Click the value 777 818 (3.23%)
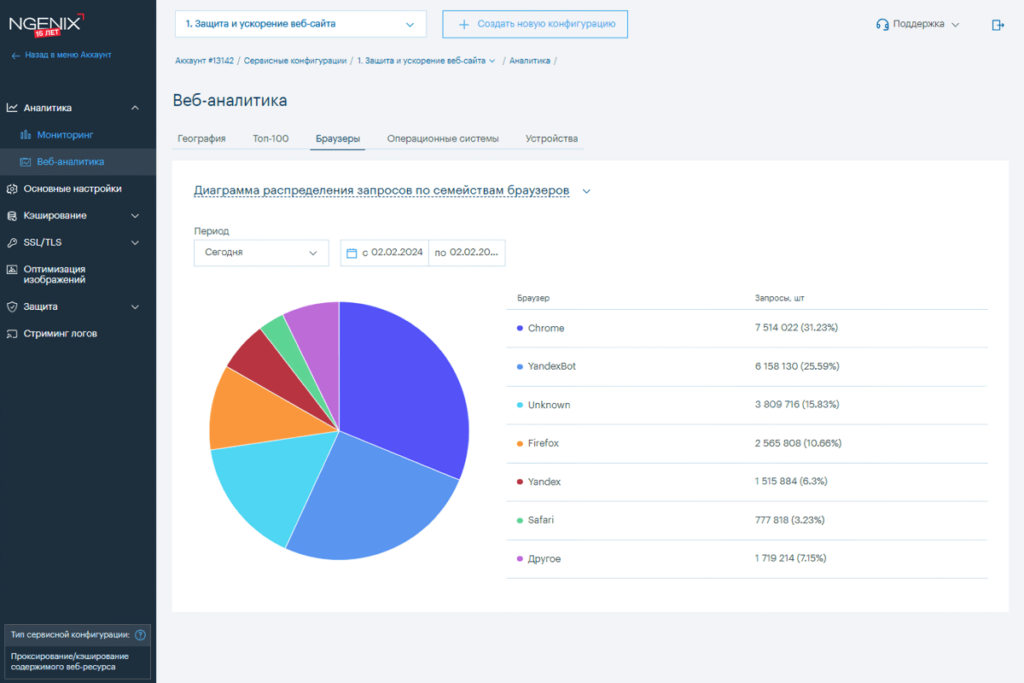Screen dimensions: 1024x683 (790, 520)
